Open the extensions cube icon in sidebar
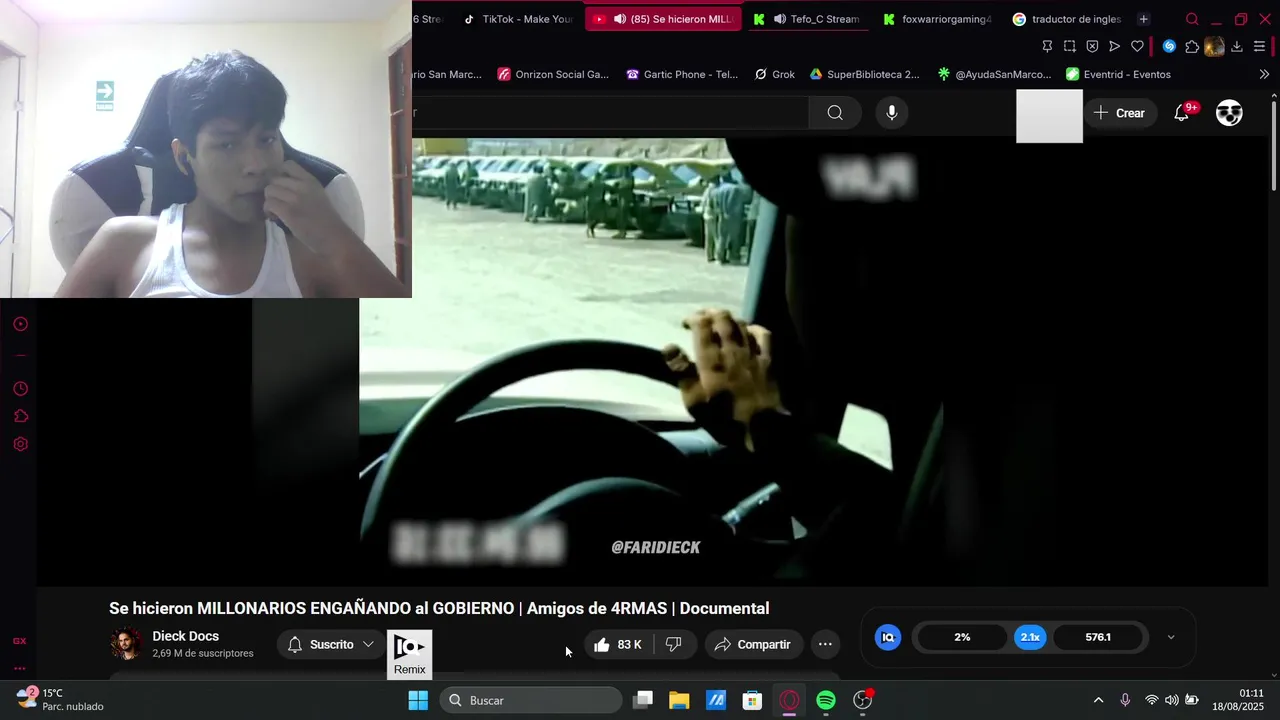Image resolution: width=1280 pixels, height=720 pixels. coord(20,417)
